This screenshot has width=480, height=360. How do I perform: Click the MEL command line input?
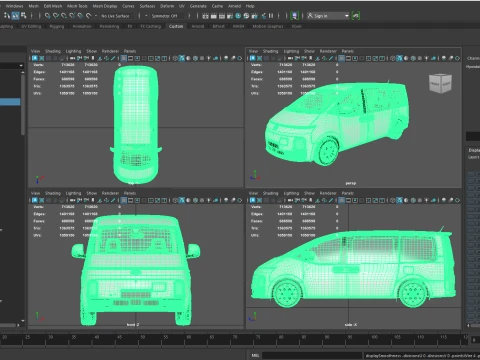point(311,356)
